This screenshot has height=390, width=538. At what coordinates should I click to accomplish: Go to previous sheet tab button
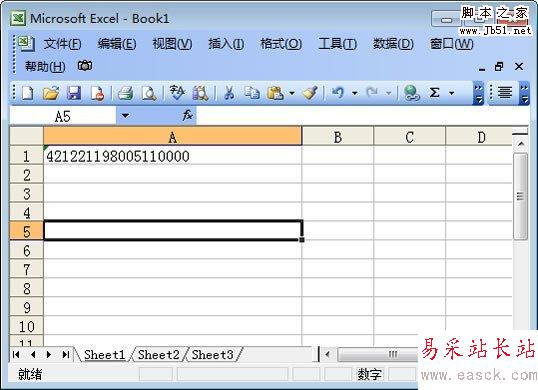coord(33,354)
